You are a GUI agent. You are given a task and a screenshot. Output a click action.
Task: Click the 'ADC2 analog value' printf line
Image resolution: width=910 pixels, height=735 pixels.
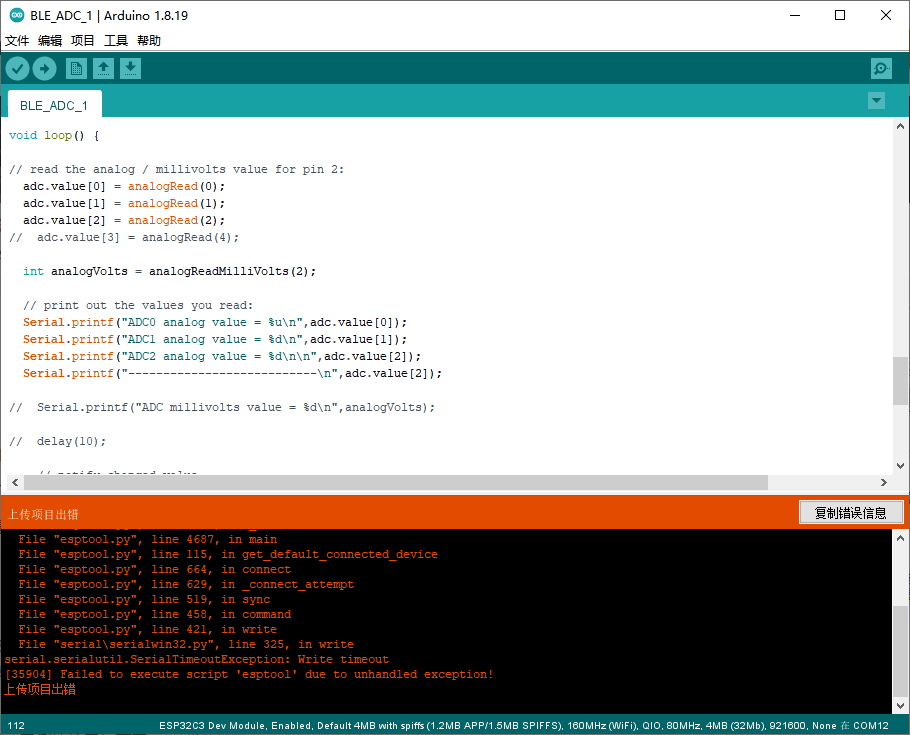click(222, 356)
